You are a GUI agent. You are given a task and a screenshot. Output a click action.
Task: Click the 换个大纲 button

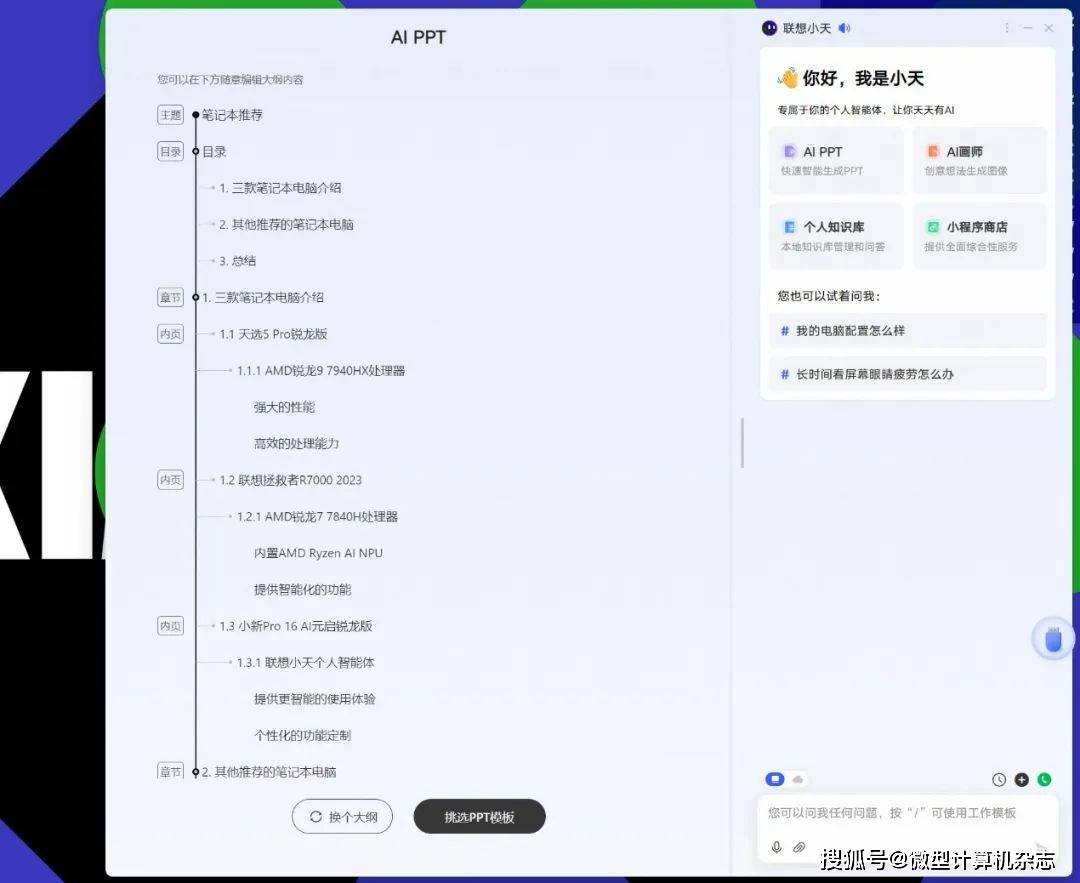pos(342,817)
